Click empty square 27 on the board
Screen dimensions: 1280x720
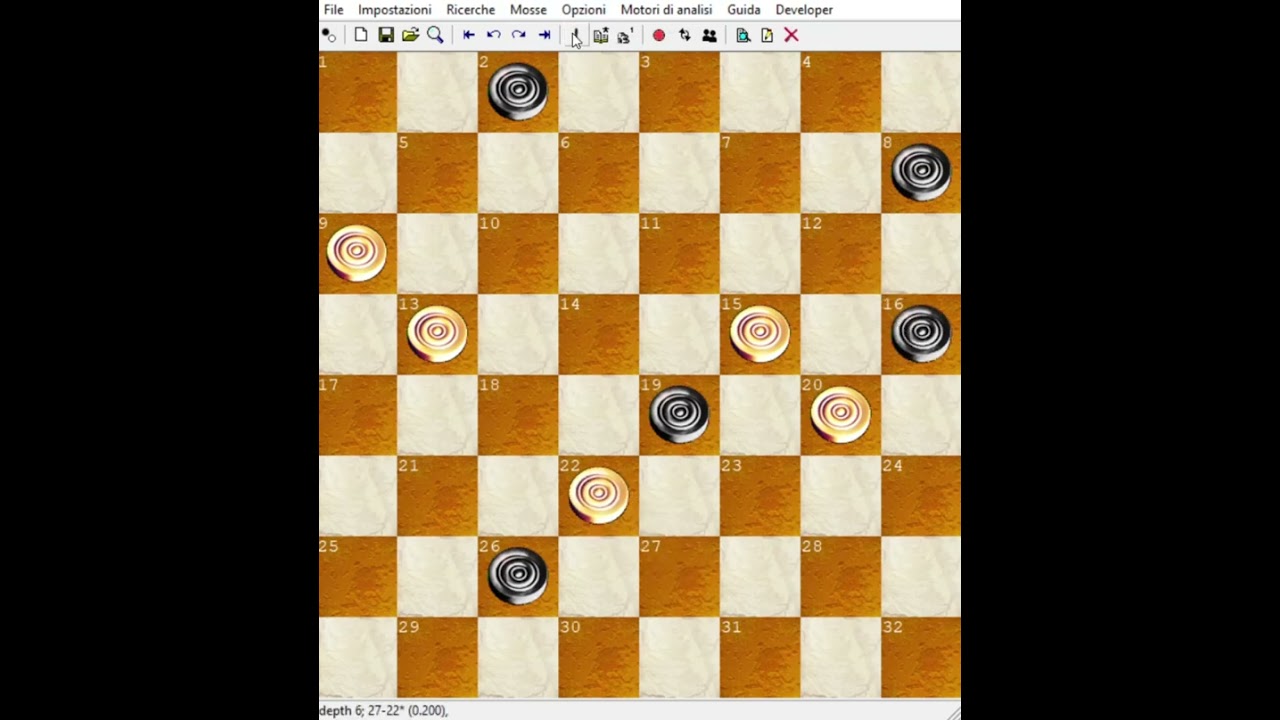coord(679,577)
